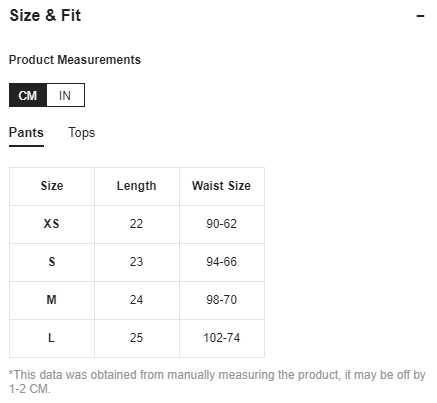Click the Size & Fit heading
437x403 pixels.
[45, 15]
